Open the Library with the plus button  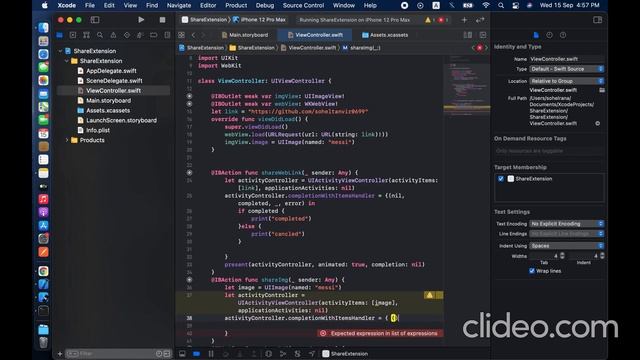tap(464, 20)
